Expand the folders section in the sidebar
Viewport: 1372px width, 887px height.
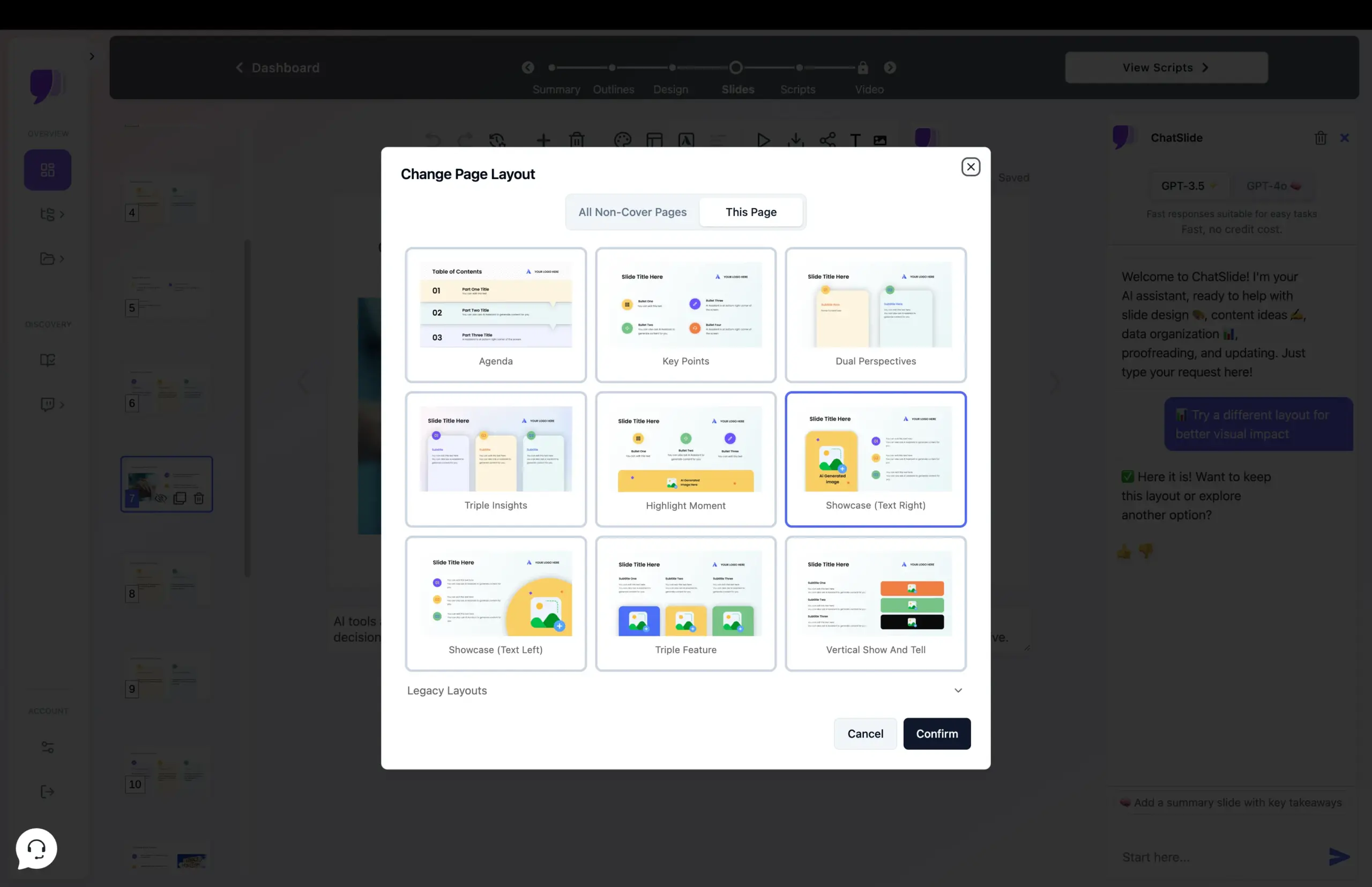[51, 259]
